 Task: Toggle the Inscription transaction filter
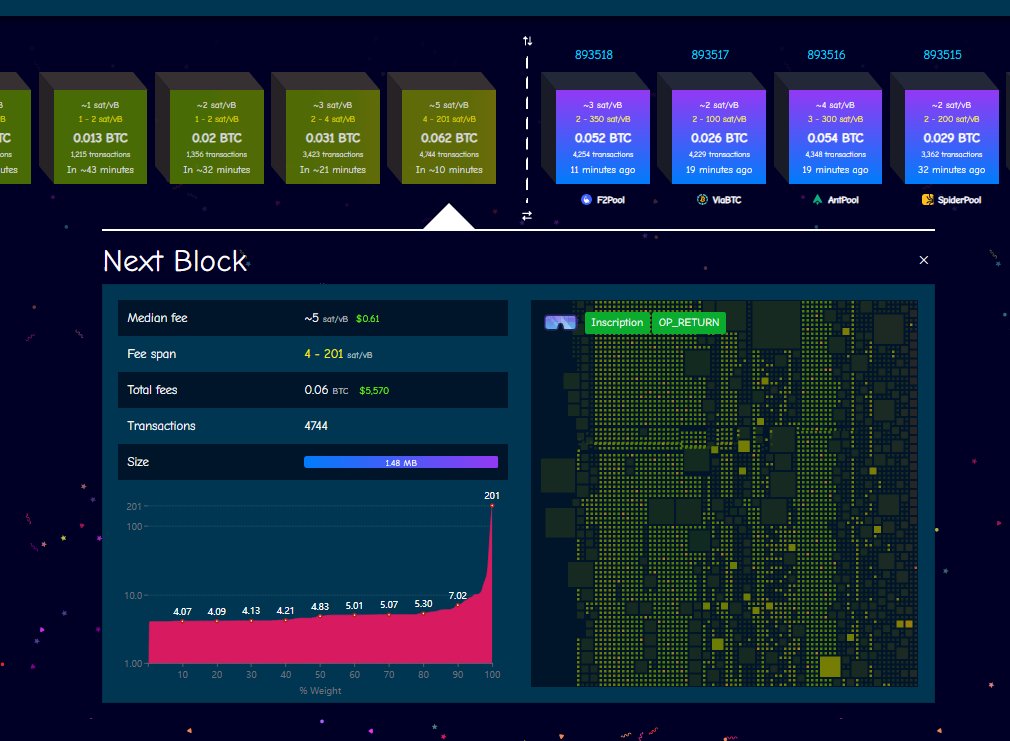click(x=617, y=322)
